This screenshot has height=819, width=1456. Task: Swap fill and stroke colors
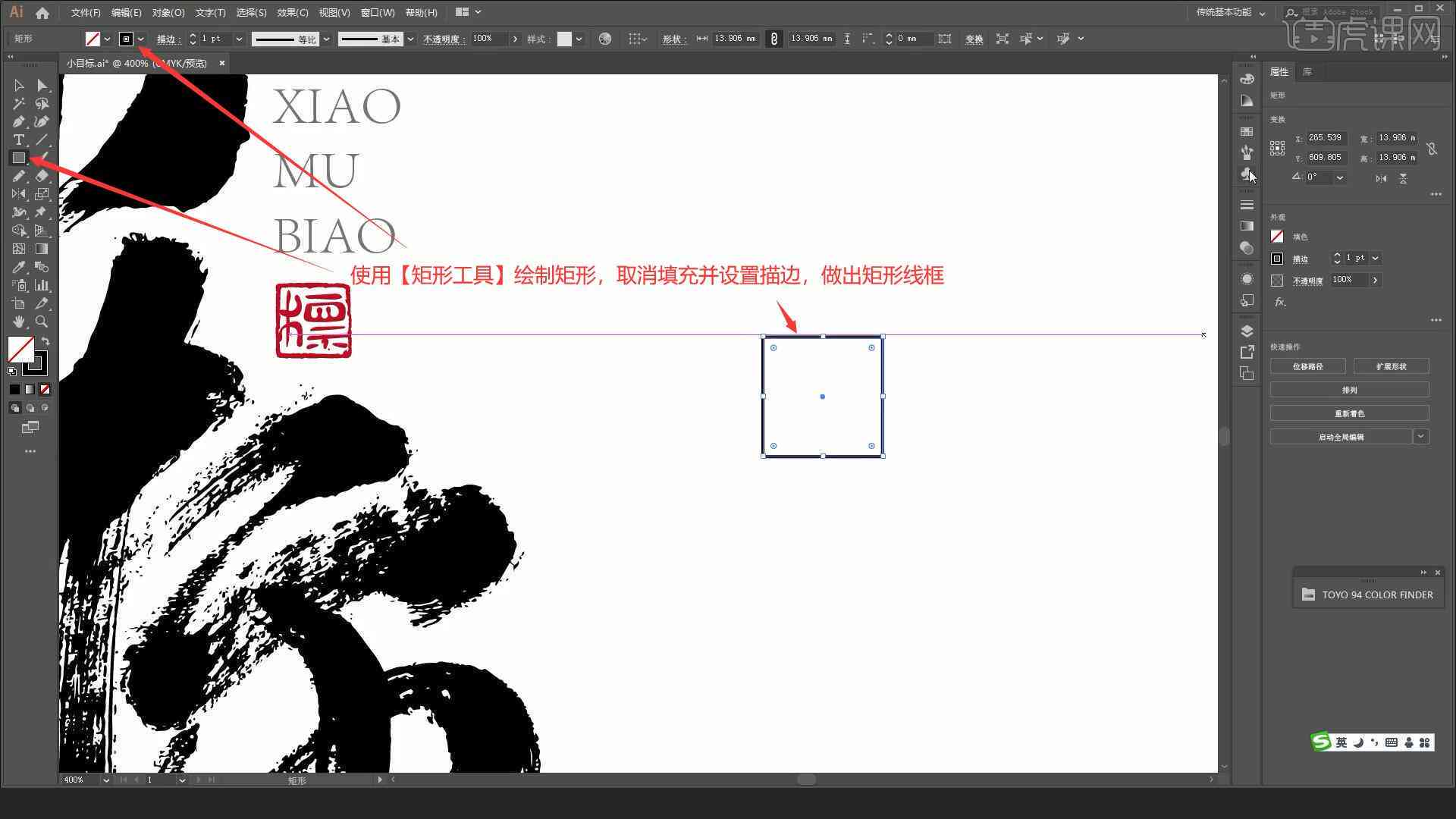pyautogui.click(x=45, y=341)
